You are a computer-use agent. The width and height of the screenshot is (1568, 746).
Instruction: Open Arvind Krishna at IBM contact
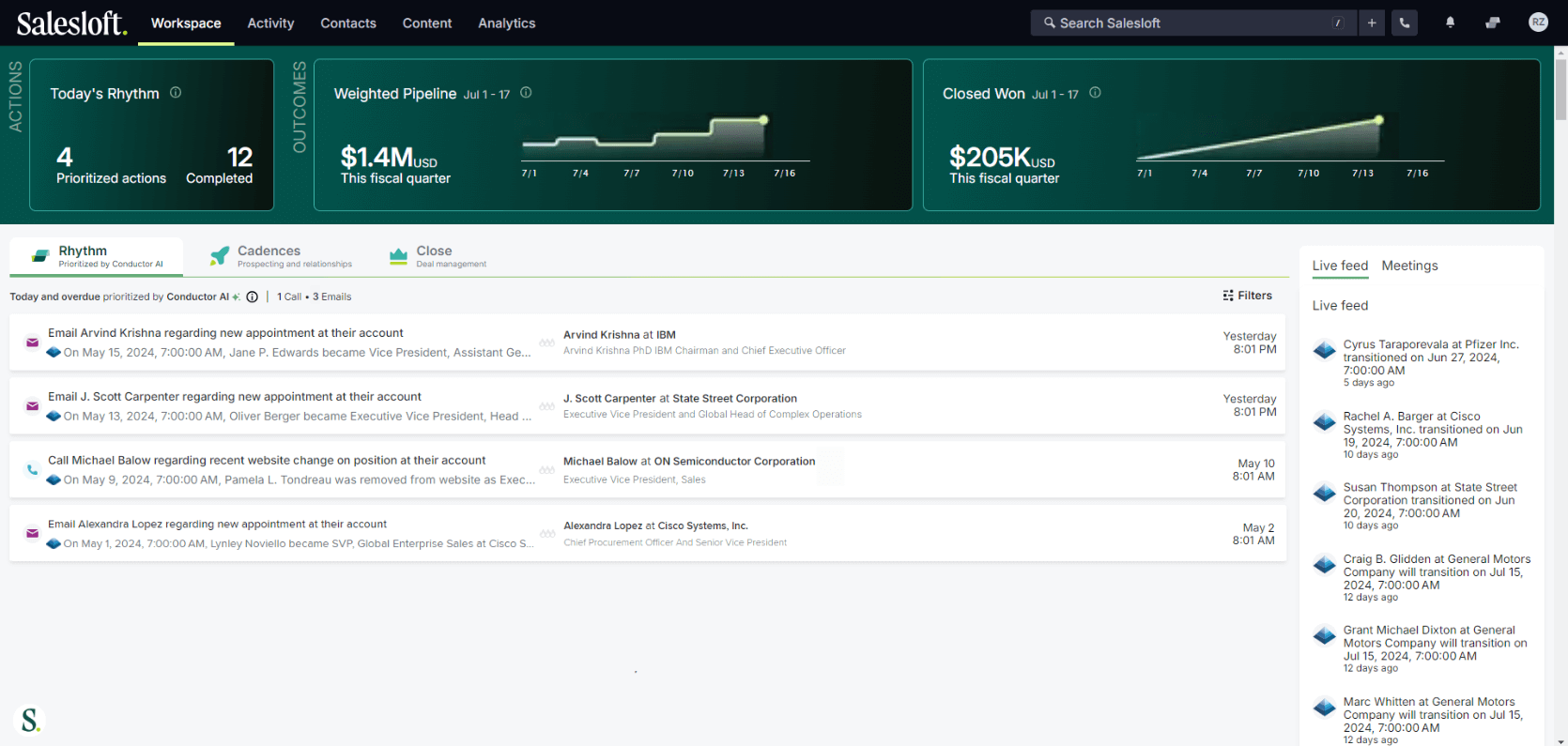pyautogui.click(x=620, y=334)
